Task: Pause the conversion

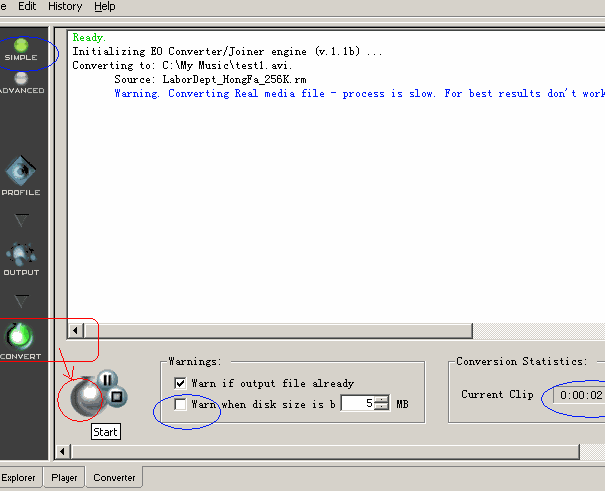Action: pyautogui.click(x=108, y=380)
